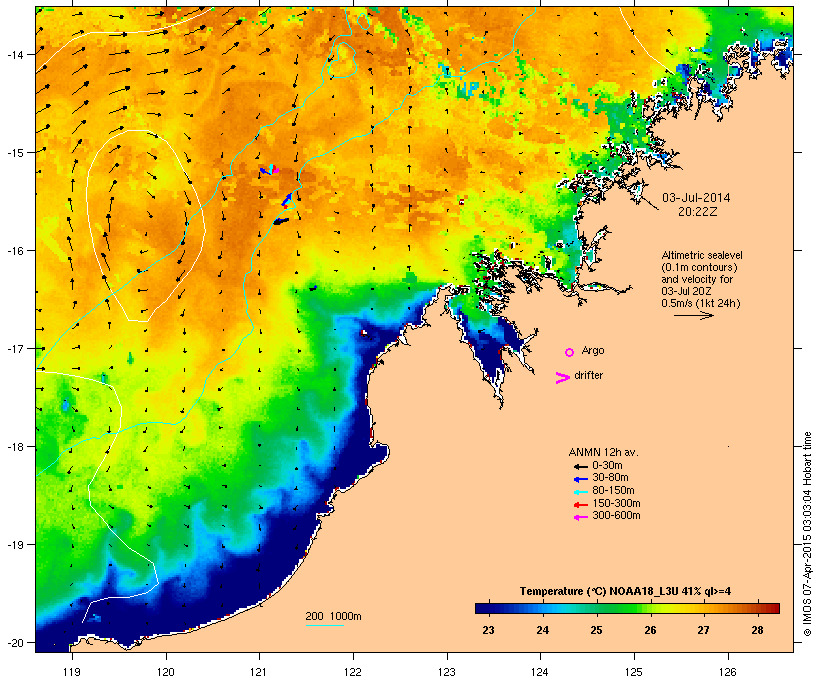Click the latitude axis label '-17'
820x680 pixels.
pos(15,348)
